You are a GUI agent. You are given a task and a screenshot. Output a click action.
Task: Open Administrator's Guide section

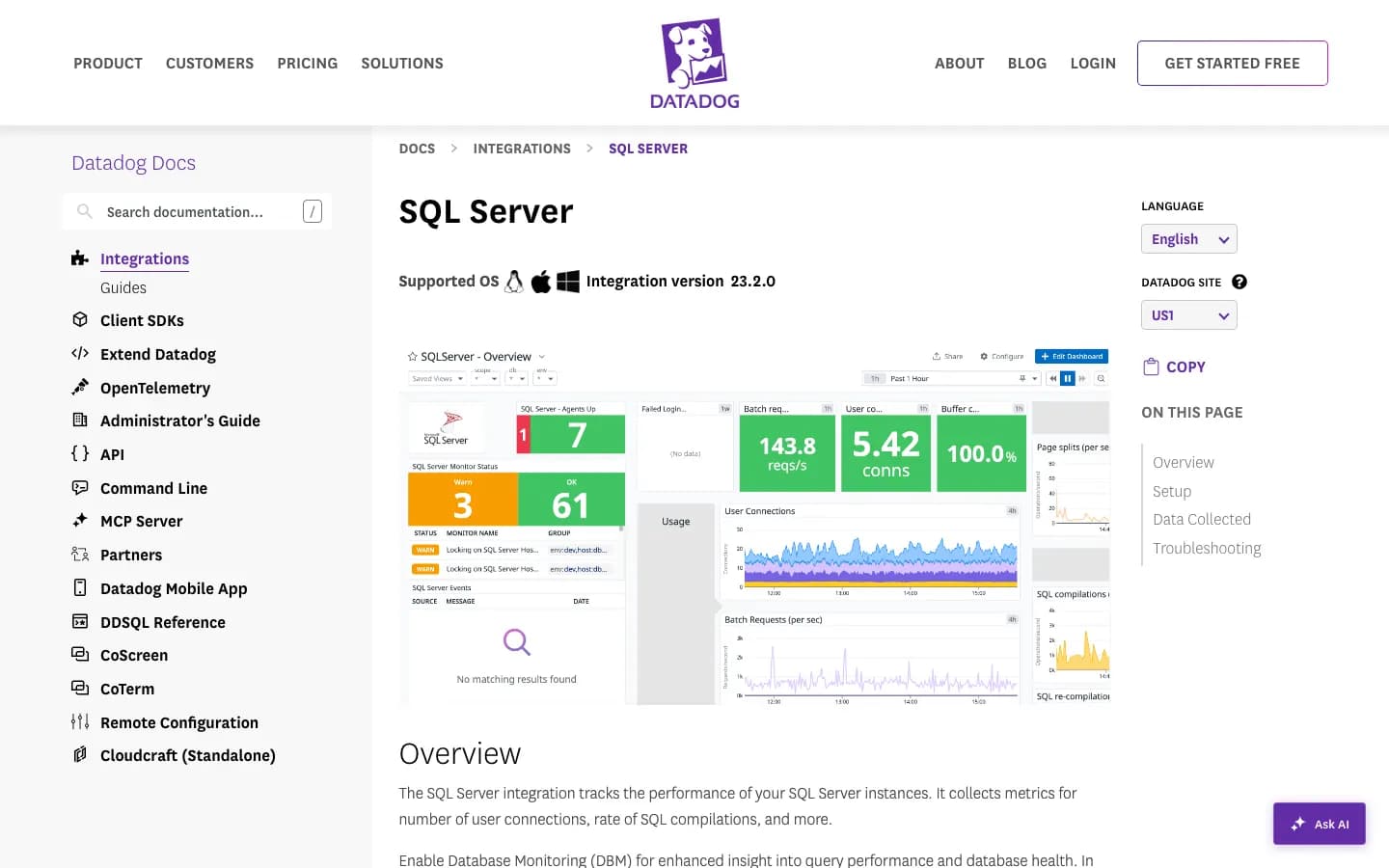click(x=180, y=420)
